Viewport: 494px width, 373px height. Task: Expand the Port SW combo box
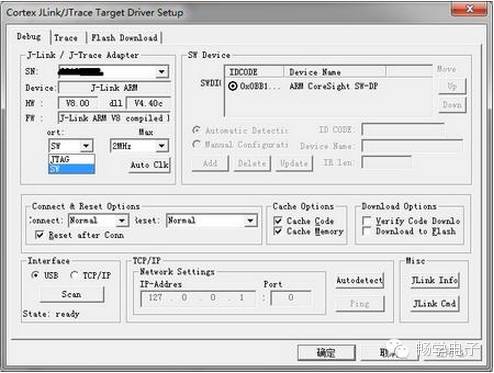[x=86, y=146]
